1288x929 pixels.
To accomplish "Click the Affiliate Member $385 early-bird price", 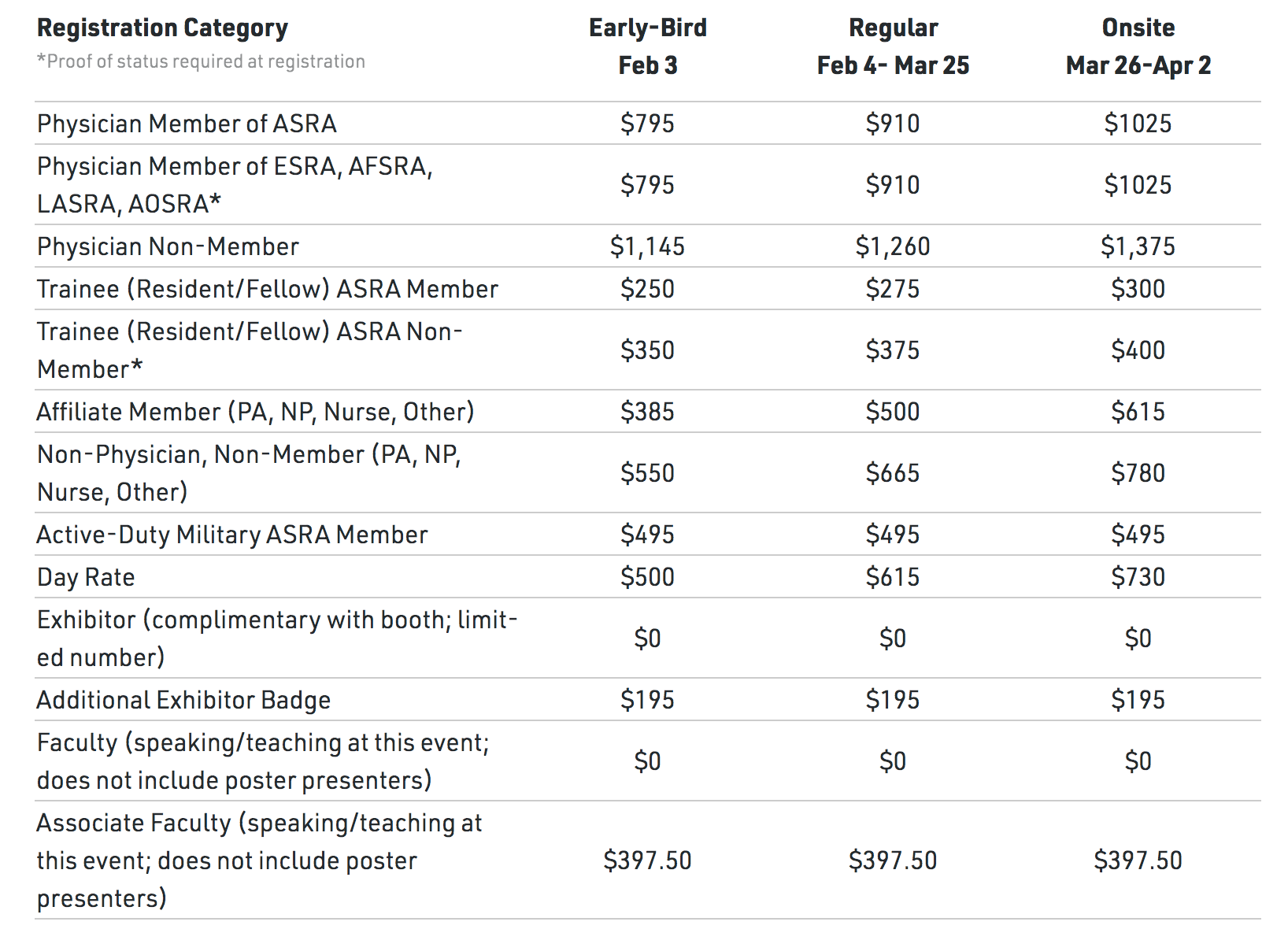I will click(647, 412).
